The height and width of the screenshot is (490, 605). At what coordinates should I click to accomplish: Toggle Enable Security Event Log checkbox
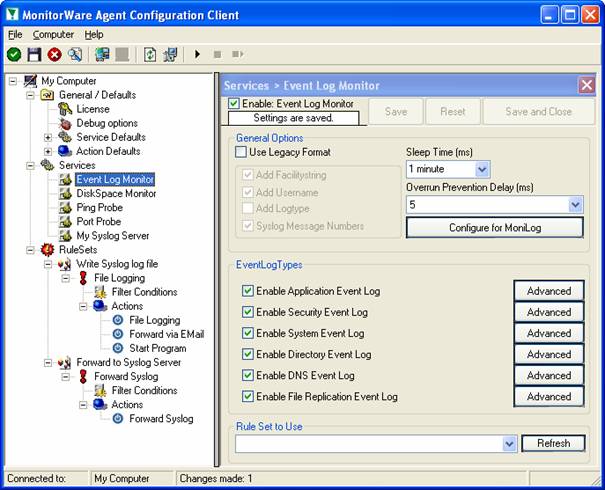[x=247, y=312]
